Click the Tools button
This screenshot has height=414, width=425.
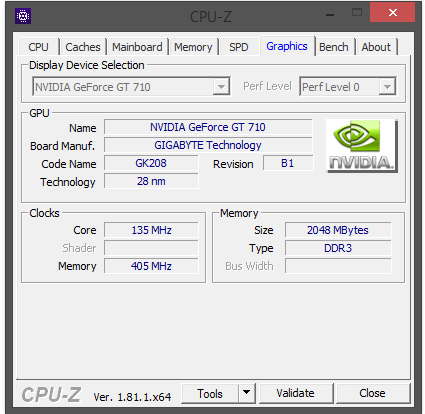click(210, 394)
